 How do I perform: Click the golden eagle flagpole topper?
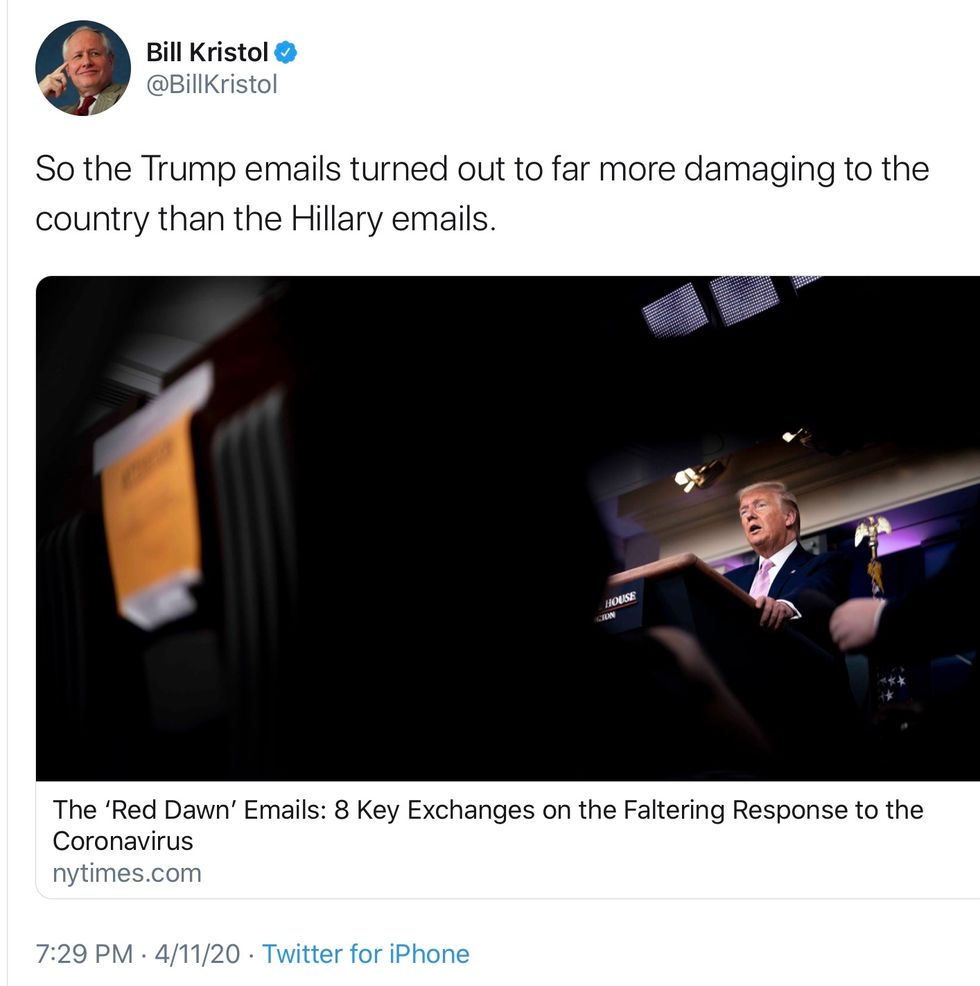tap(873, 533)
